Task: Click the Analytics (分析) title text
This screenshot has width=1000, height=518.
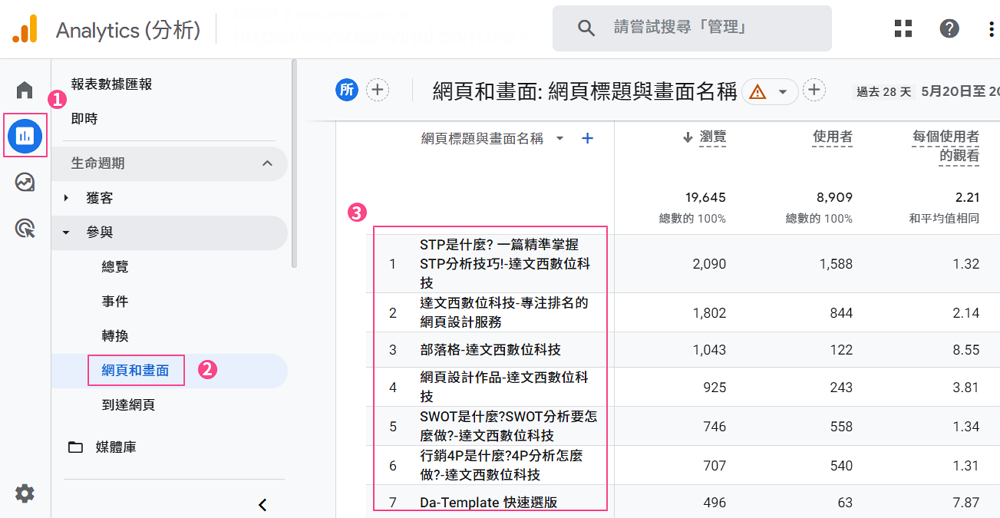Action: pyautogui.click(x=128, y=30)
